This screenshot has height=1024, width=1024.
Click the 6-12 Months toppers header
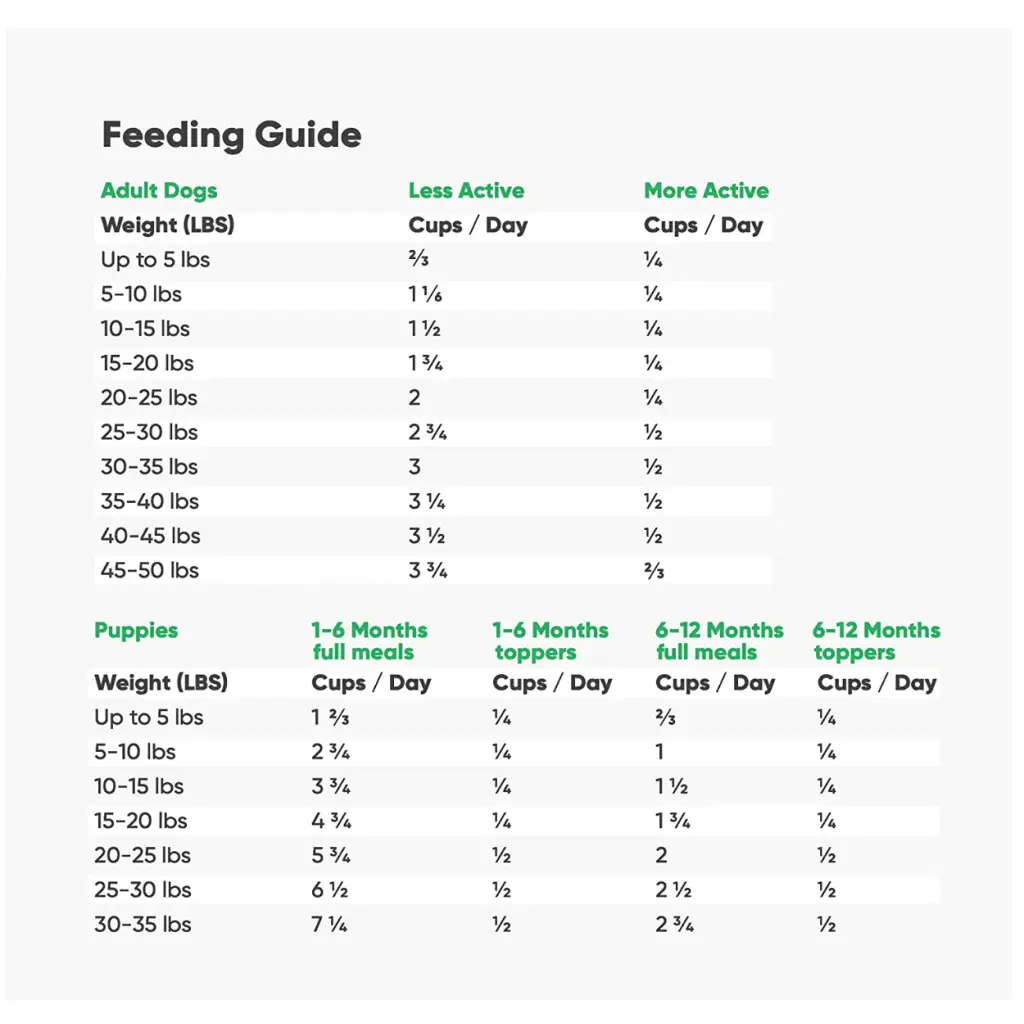click(876, 641)
